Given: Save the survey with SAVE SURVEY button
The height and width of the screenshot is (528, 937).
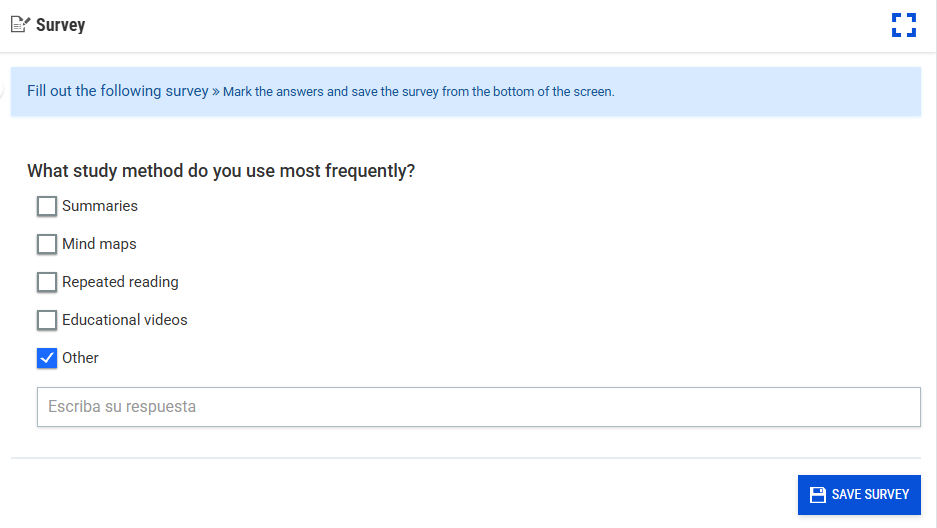Looking at the screenshot, I should pyautogui.click(x=859, y=495).
